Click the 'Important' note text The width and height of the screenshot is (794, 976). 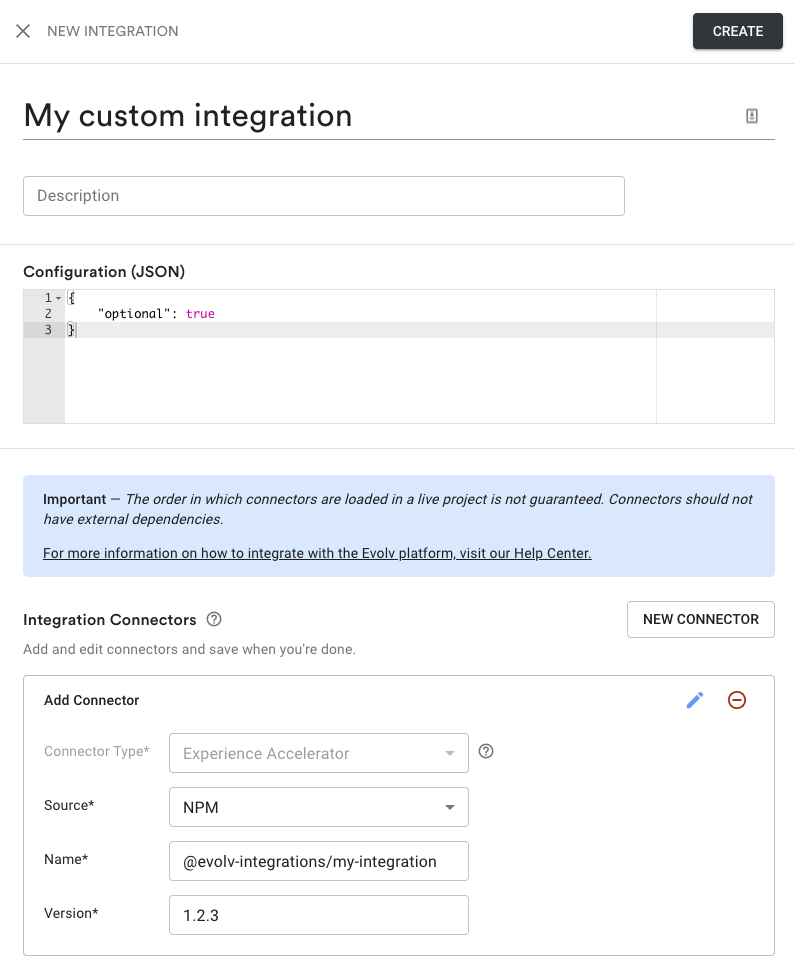pos(75,499)
